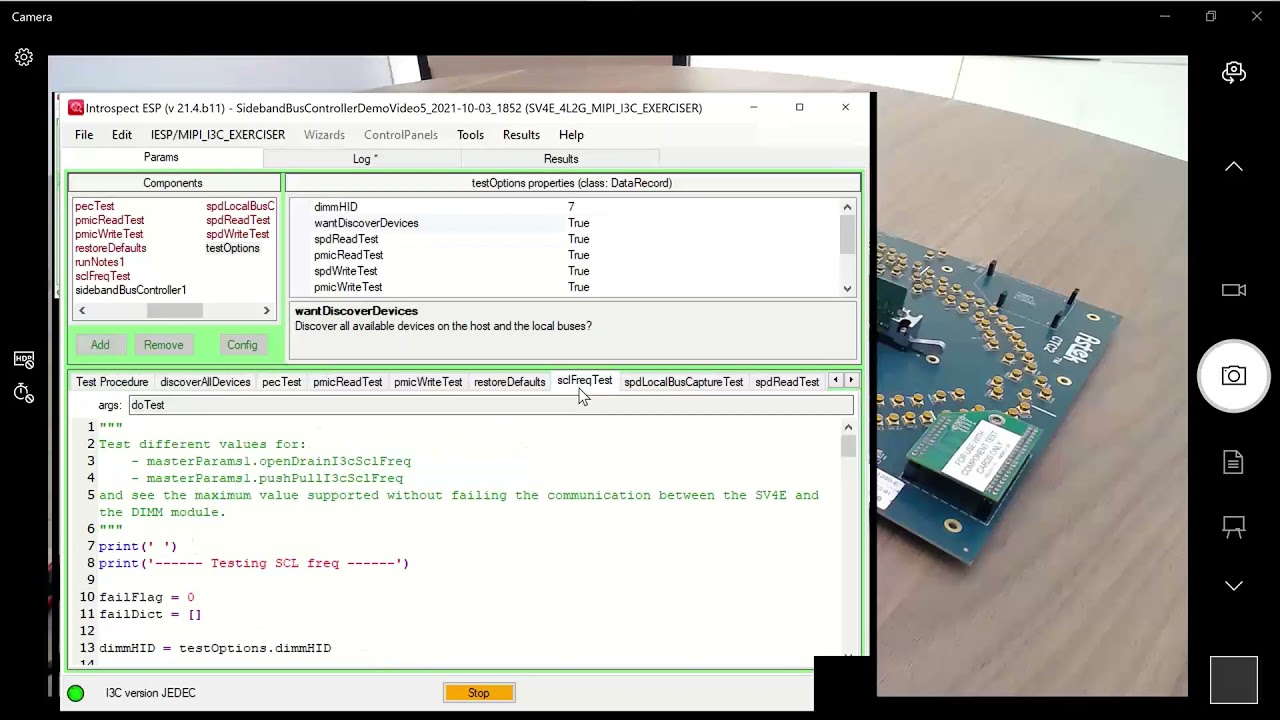Open the Help menu
1280x720 pixels.
click(571, 135)
